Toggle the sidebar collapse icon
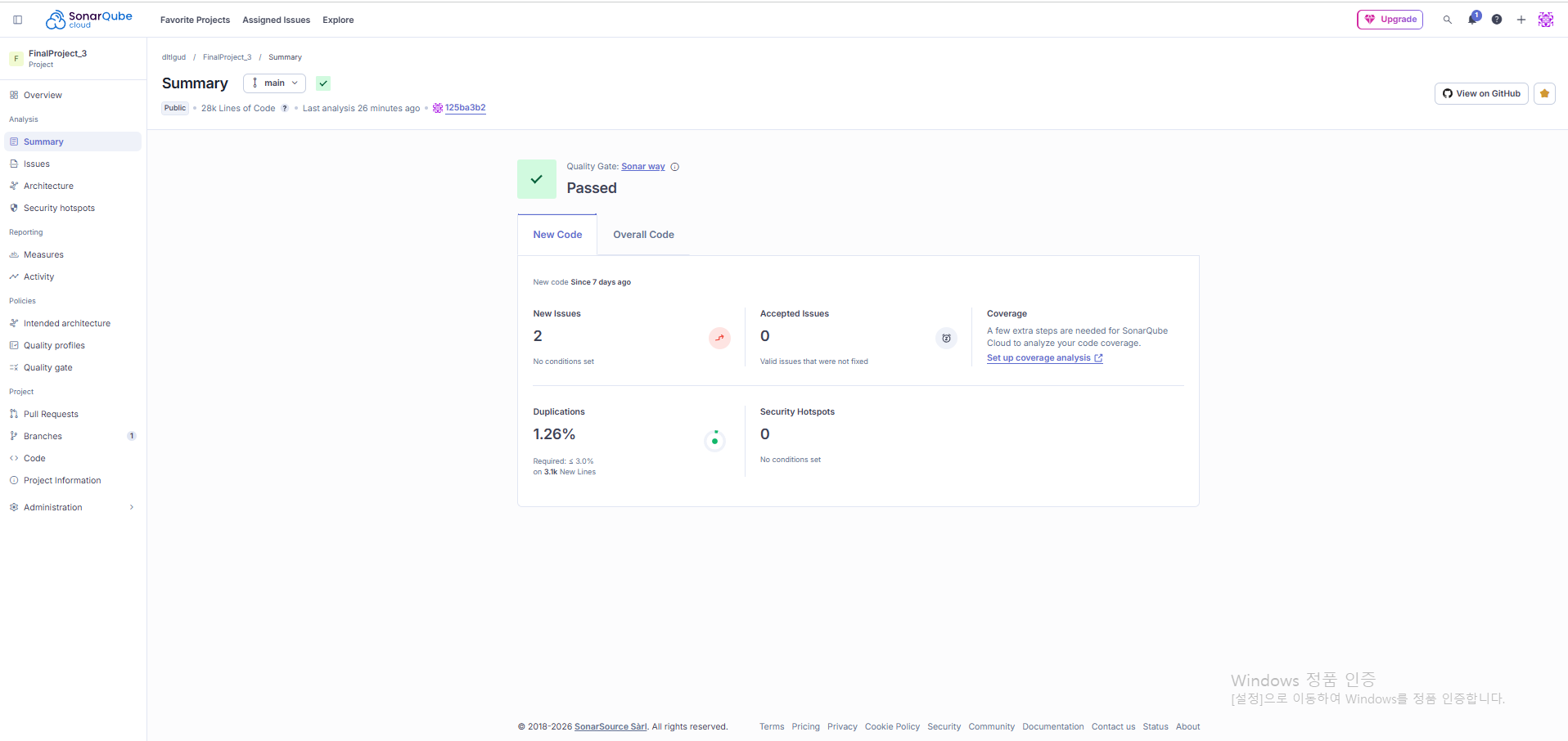 click(x=17, y=20)
